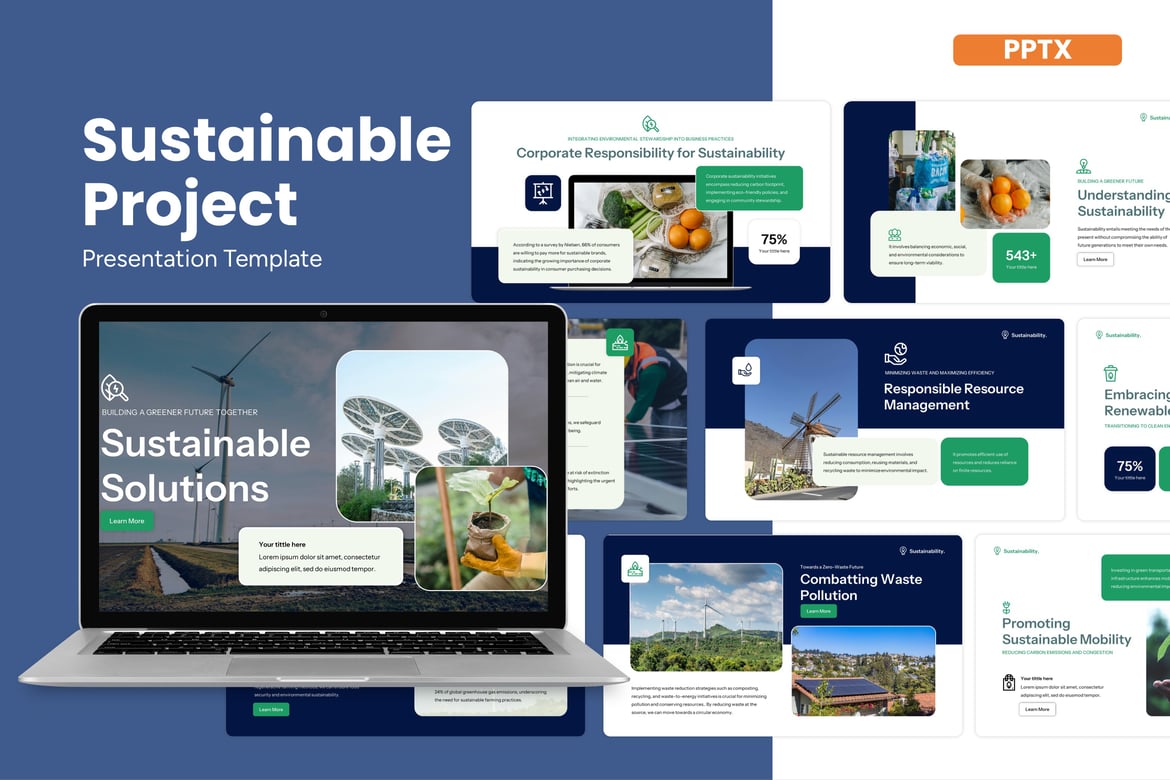
Task: Click the water drop icon on windmill slide
Action: coord(746,370)
